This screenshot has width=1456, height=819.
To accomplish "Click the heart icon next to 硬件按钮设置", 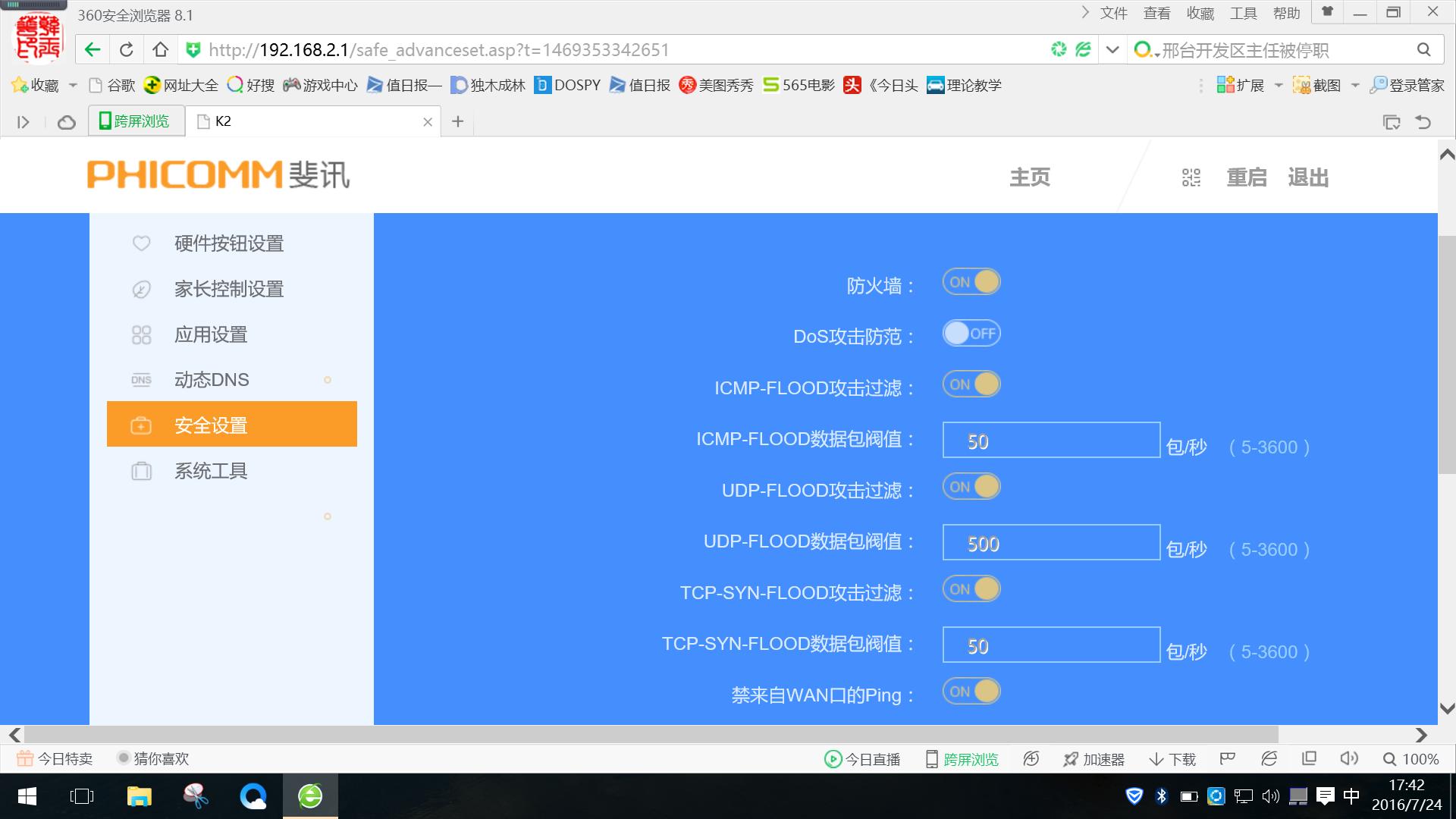I will (141, 243).
